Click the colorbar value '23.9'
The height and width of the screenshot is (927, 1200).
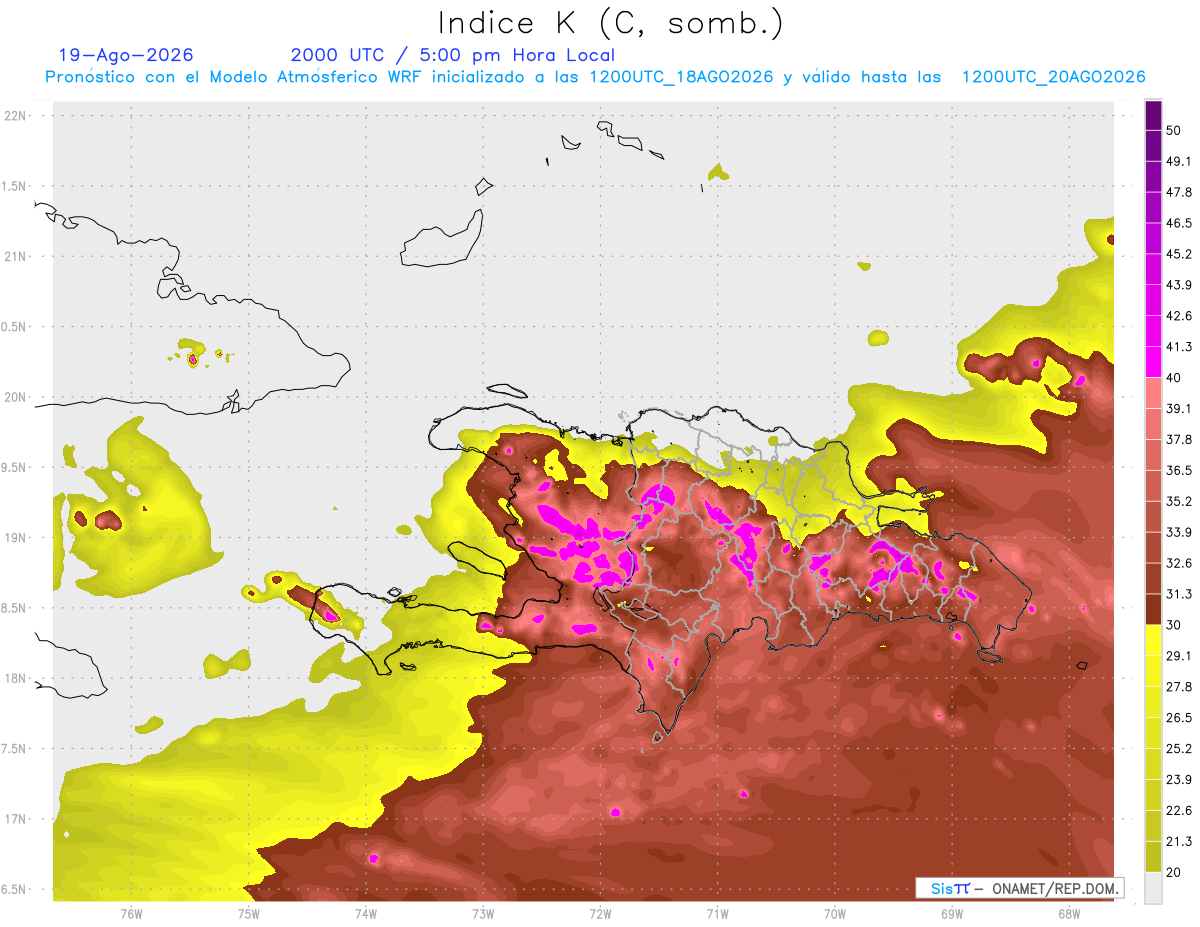(1178, 780)
